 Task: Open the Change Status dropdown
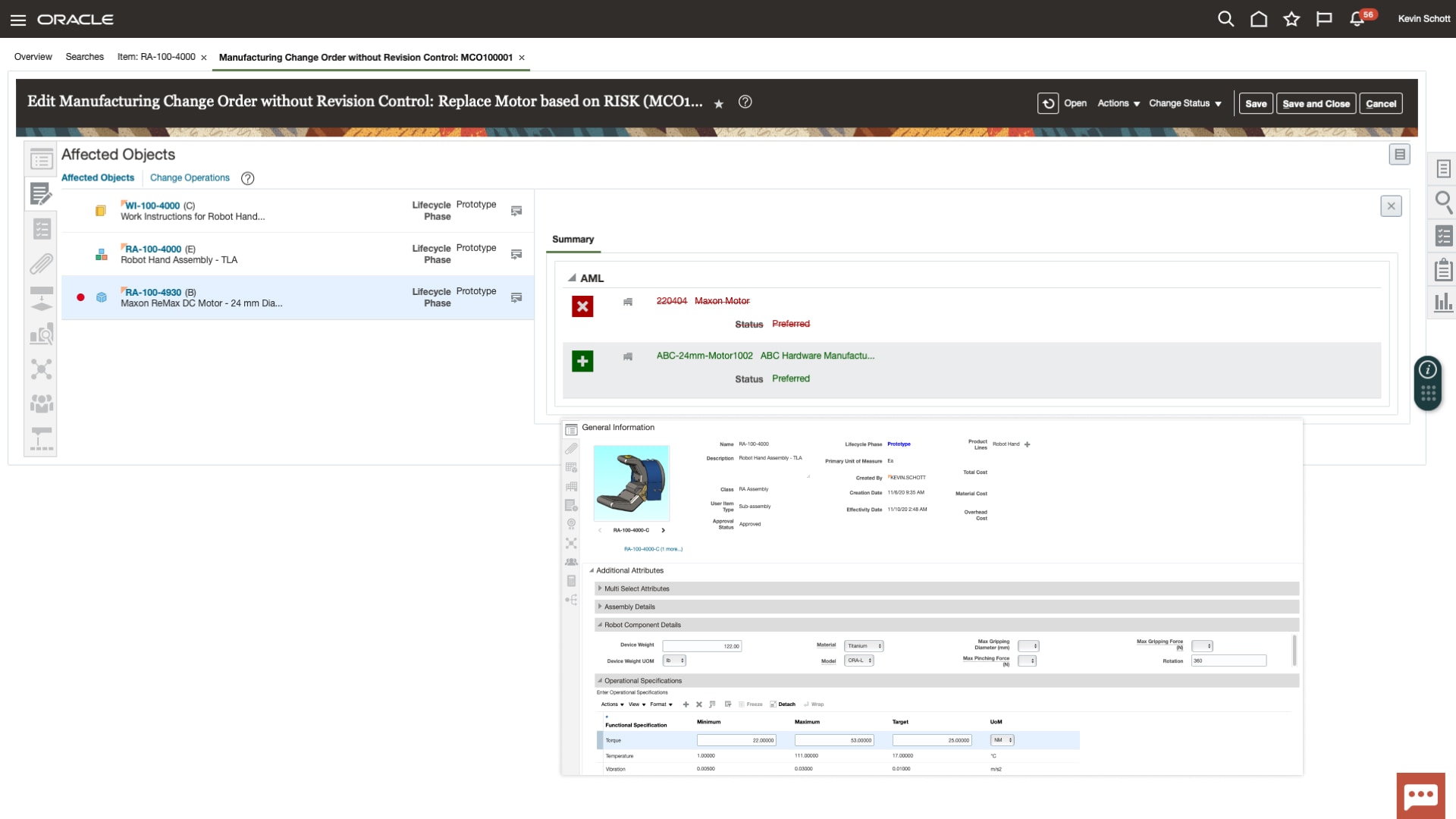pos(1185,103)
